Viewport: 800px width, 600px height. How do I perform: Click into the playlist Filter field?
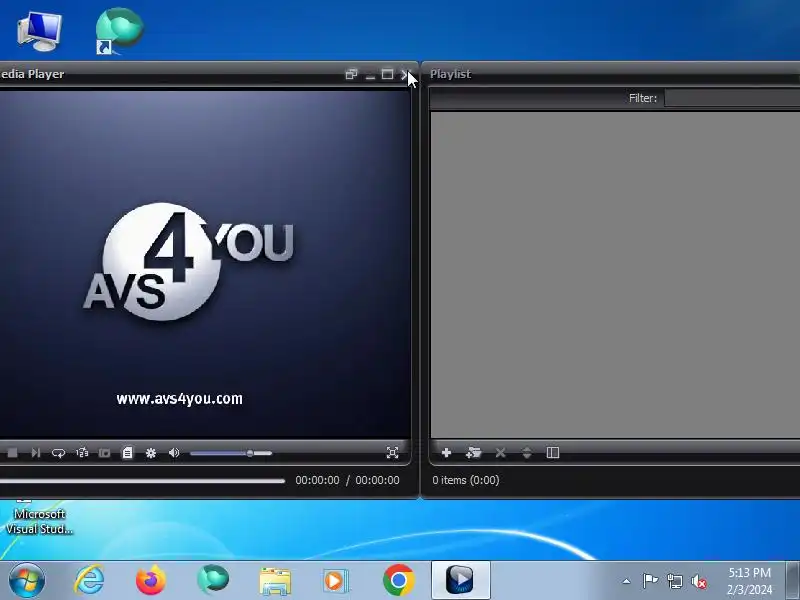(732, 98)
